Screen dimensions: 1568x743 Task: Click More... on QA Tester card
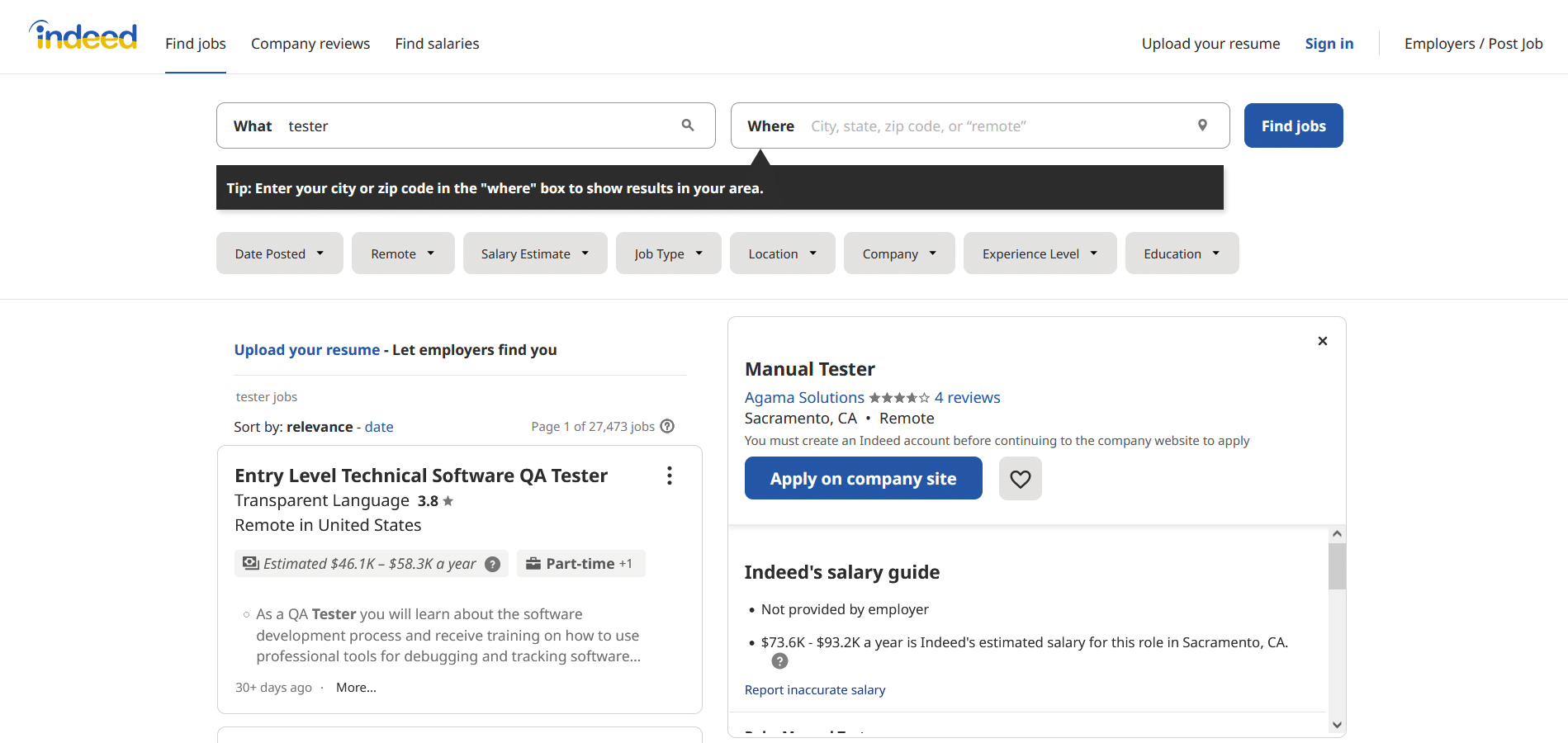(356, 688)
